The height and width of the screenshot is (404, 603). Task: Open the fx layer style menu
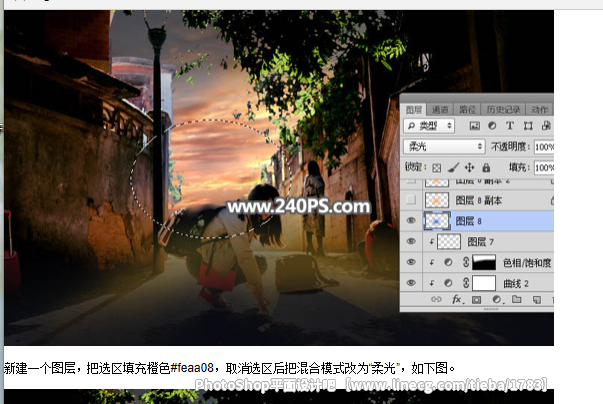457,299
